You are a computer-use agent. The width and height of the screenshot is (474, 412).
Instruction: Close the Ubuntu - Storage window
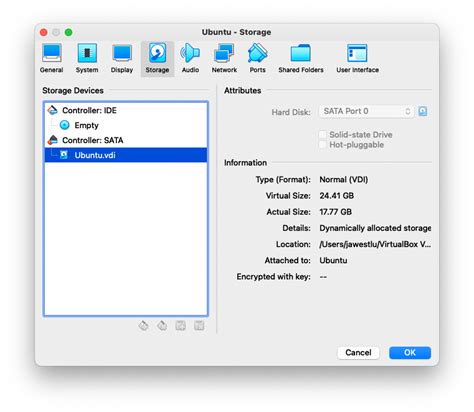click(x=43, y=32)
